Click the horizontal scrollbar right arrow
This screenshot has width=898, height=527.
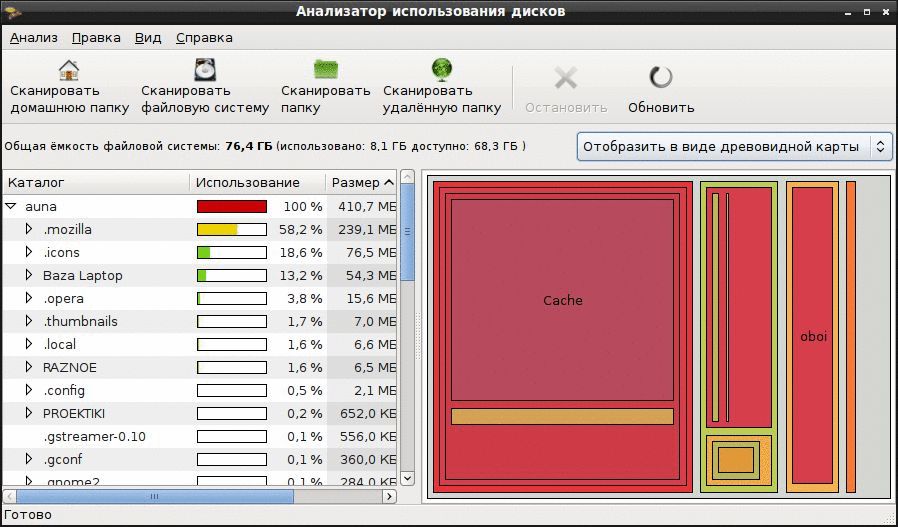tap(389, 497)
